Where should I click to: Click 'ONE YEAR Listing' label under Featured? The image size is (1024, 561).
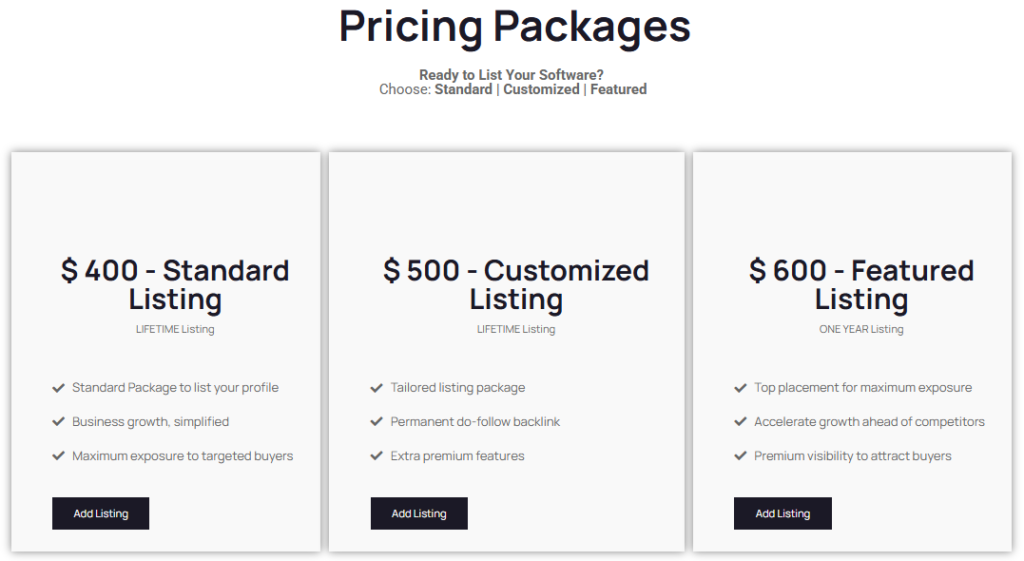click(x=861, y=329)
